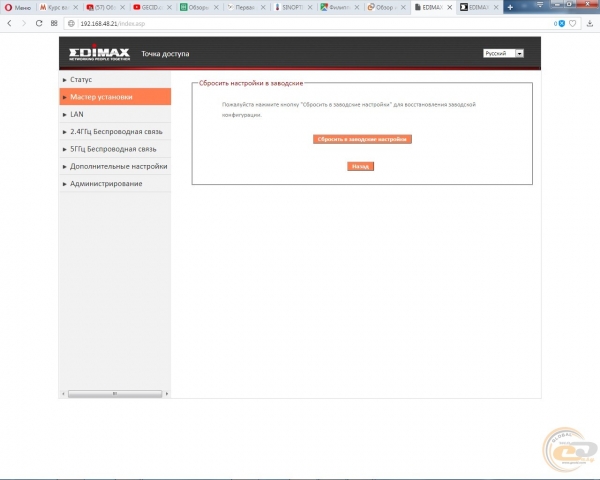Viewport: 600px width, 480px height.
Task: Expand Администрирование section
Action: pyautogui.click(x=115, y=184)
